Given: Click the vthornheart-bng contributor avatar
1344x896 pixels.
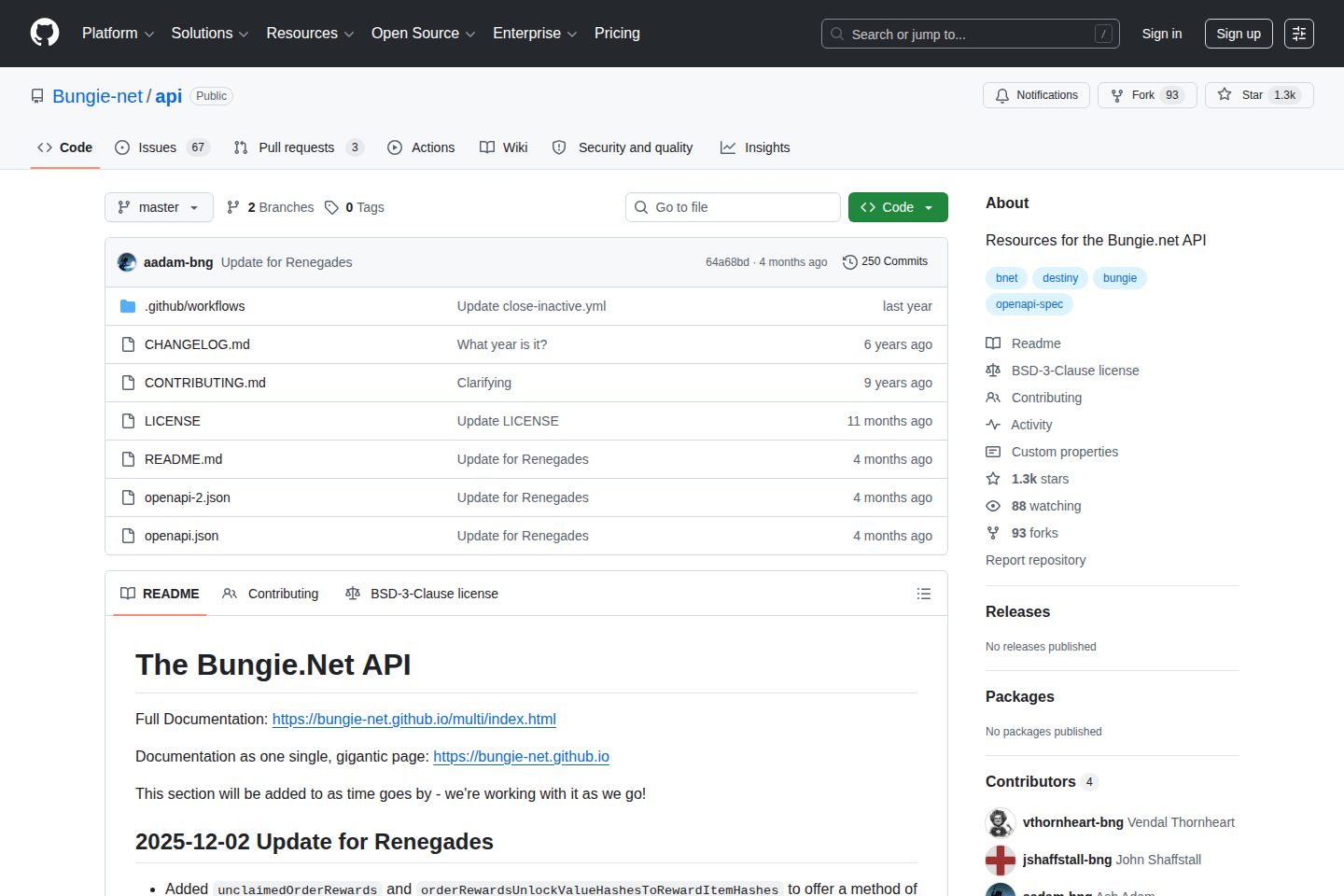Looking at the screenshot, I should [x=1001, y=822].
